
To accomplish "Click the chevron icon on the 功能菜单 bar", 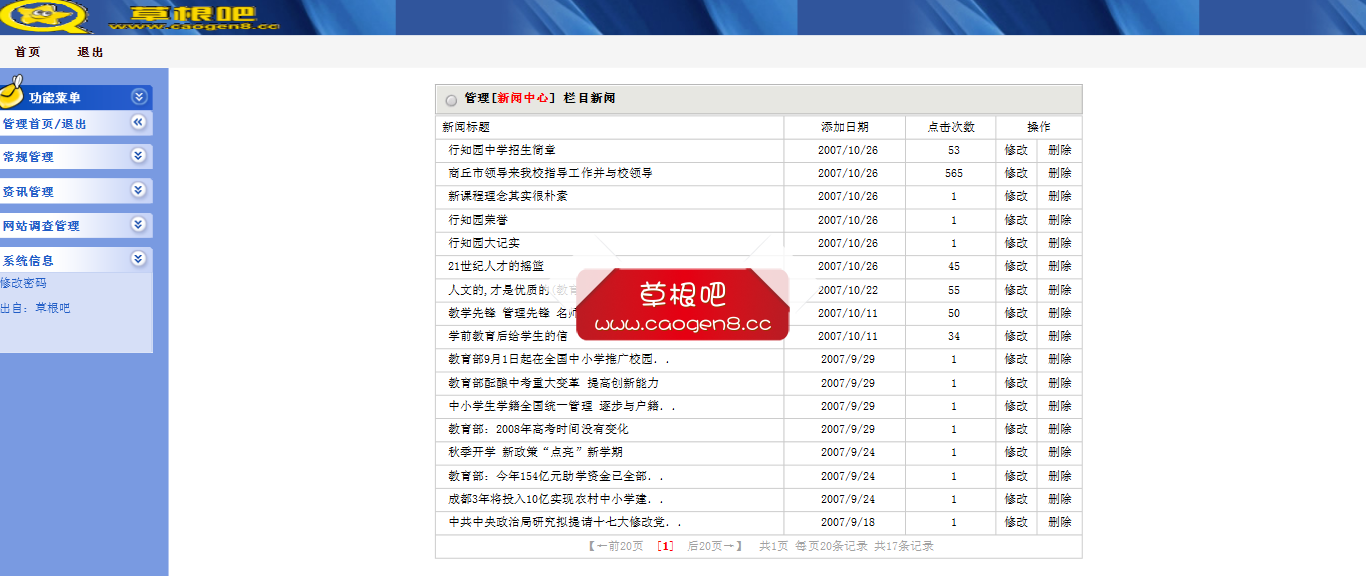I will coord(138,97).
